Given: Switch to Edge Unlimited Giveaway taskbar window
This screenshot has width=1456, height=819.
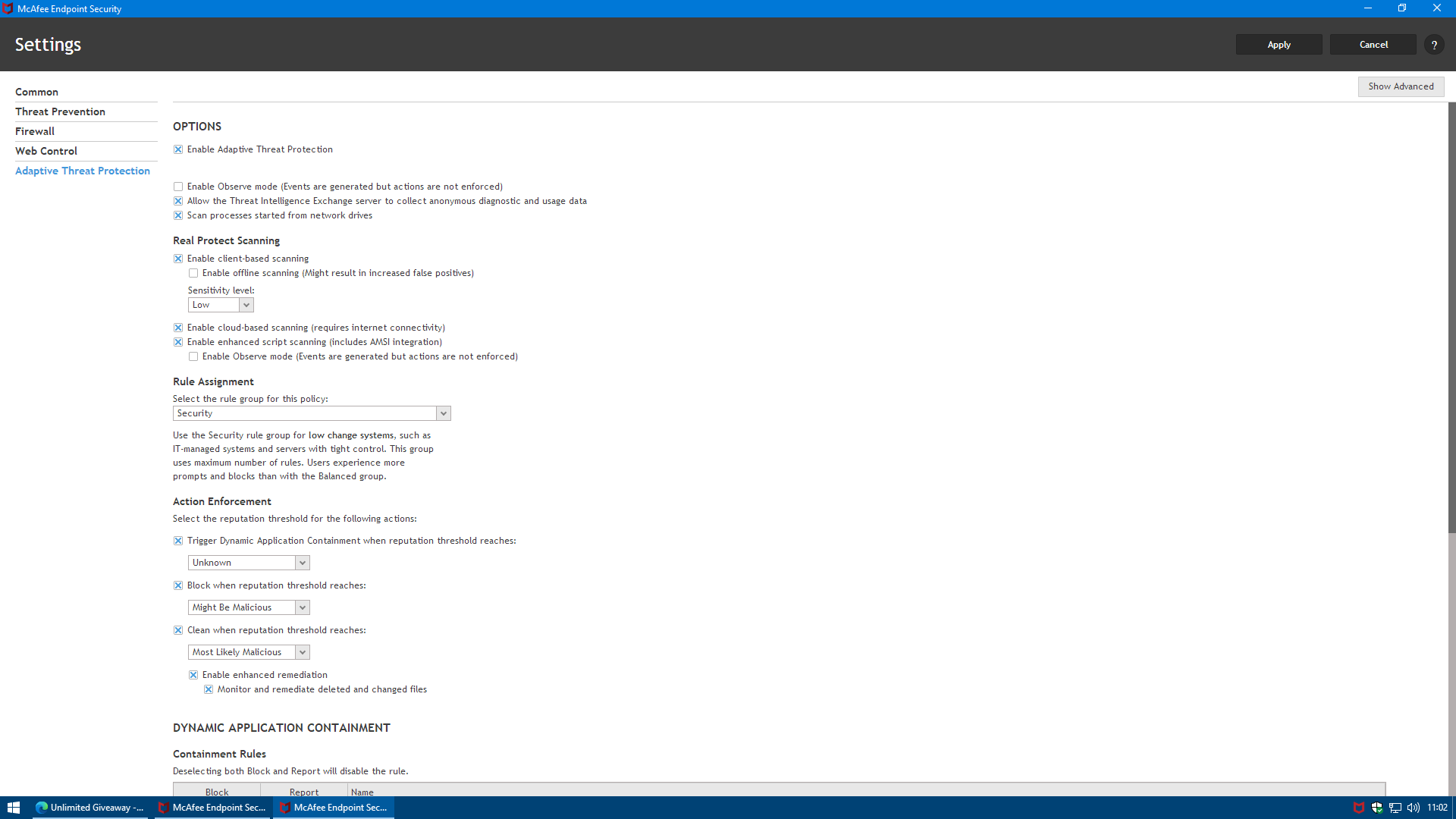Looking at the screenshot, I should pyautogui.click(x=90, y=808).
